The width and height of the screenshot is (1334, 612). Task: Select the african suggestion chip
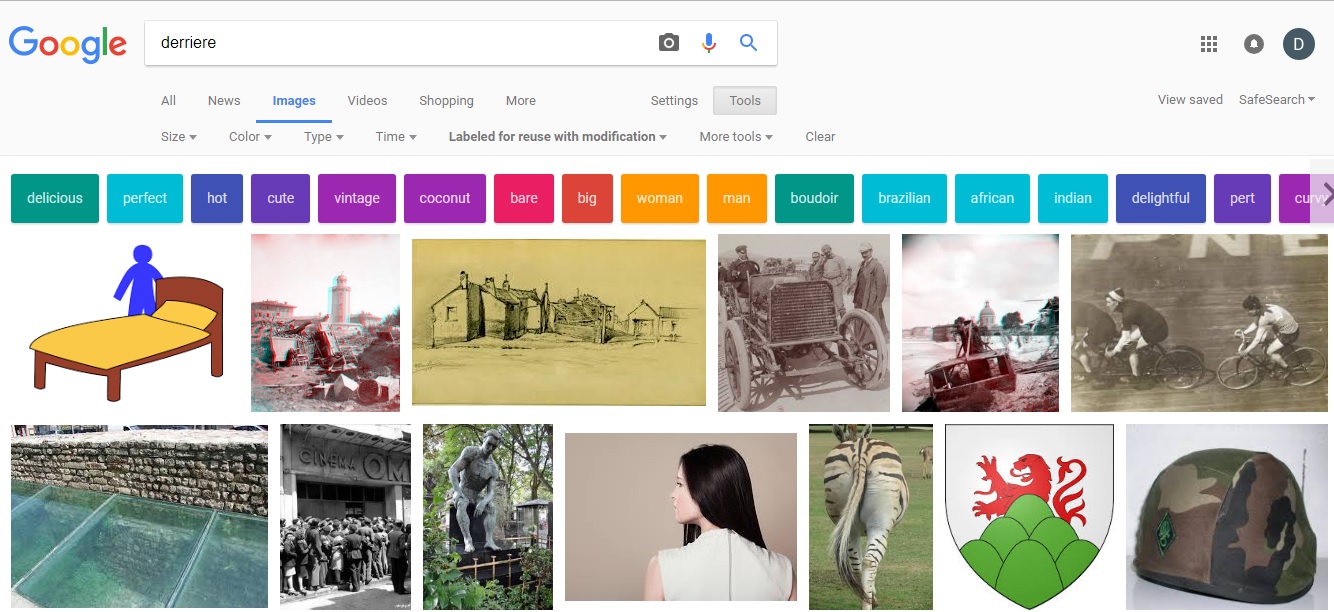pyautogui.click(x=992, y=198)
